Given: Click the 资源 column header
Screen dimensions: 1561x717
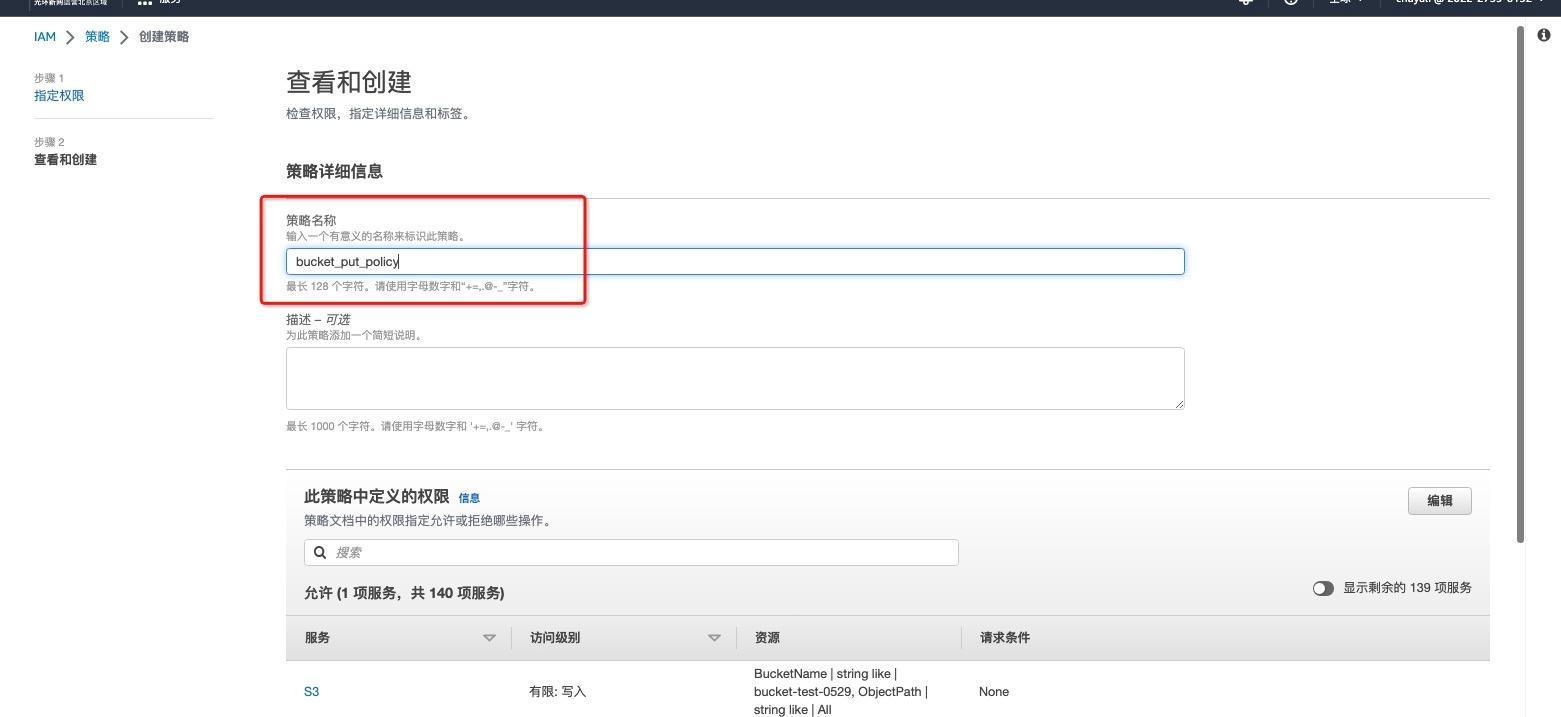Looking at the screenshot, I should point(767,638).
